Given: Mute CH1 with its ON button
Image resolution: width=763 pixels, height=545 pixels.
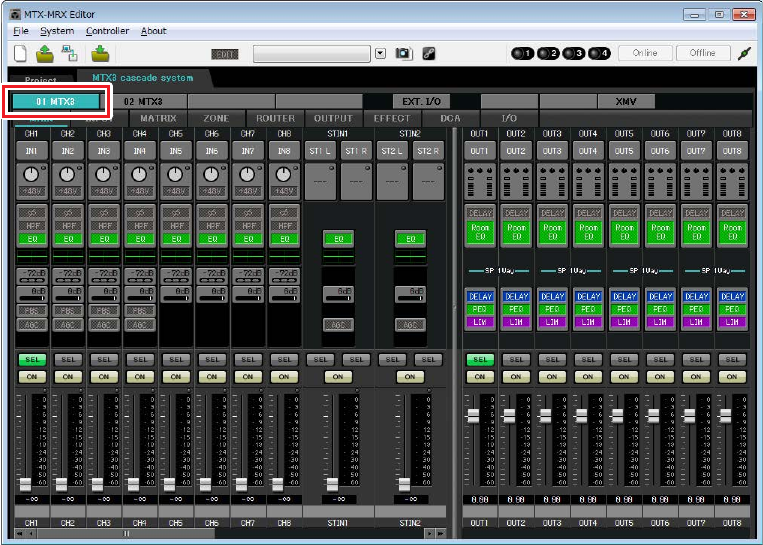Looking at the screenshot, I should (32, 377).
